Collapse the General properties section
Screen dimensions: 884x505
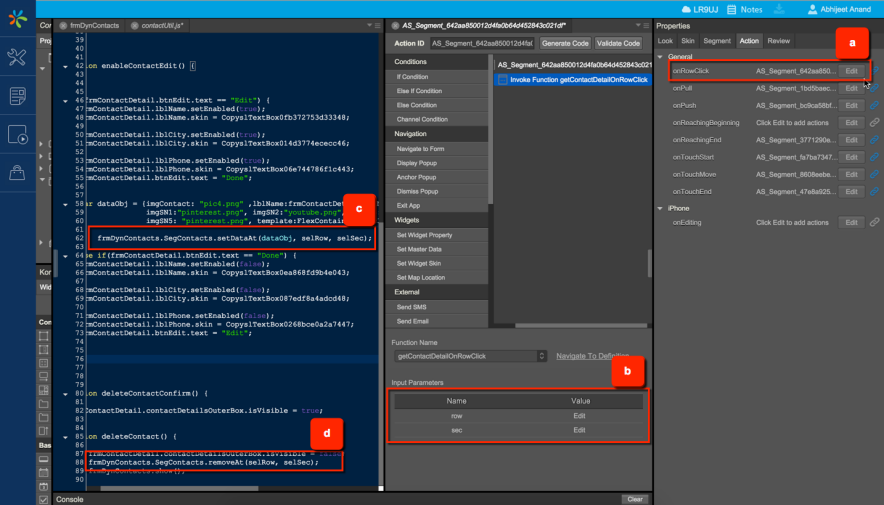click(x=660, y=56)
